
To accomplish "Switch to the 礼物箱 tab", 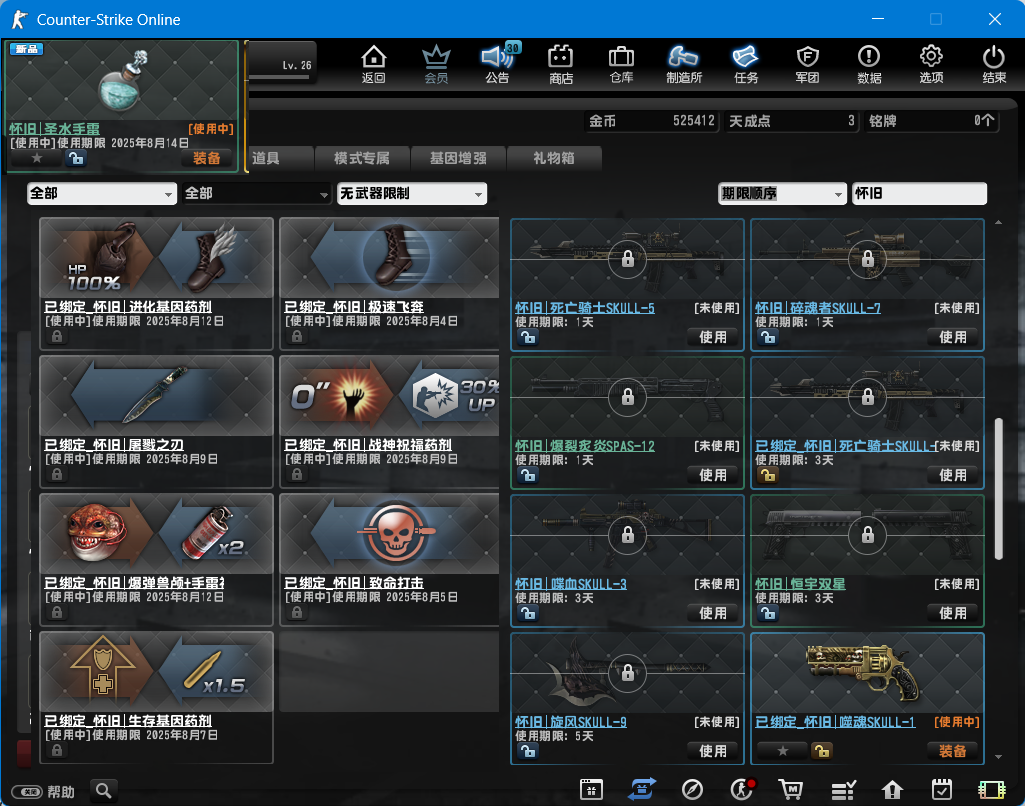I will pyautogui.click(x=554, y=158).
